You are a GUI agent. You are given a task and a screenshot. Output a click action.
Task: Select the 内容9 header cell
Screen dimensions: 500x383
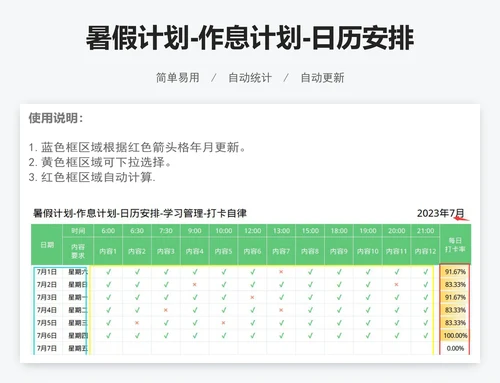339,251
